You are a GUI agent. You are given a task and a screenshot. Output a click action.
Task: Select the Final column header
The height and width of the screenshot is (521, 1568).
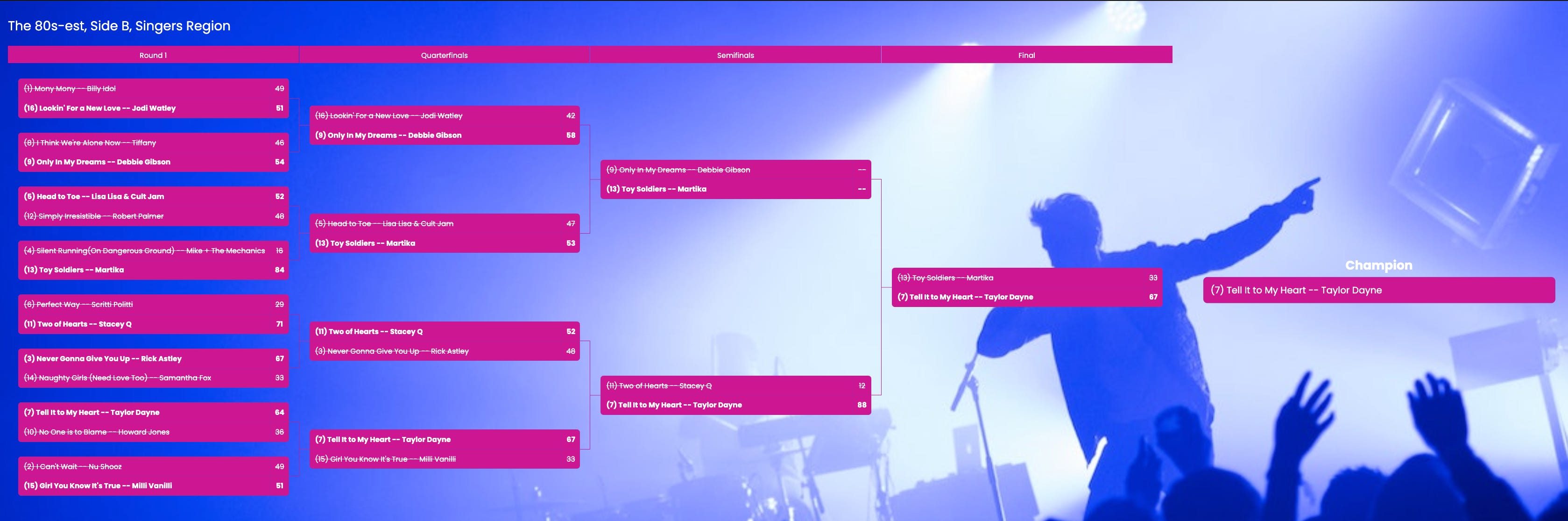point(1027,55)
